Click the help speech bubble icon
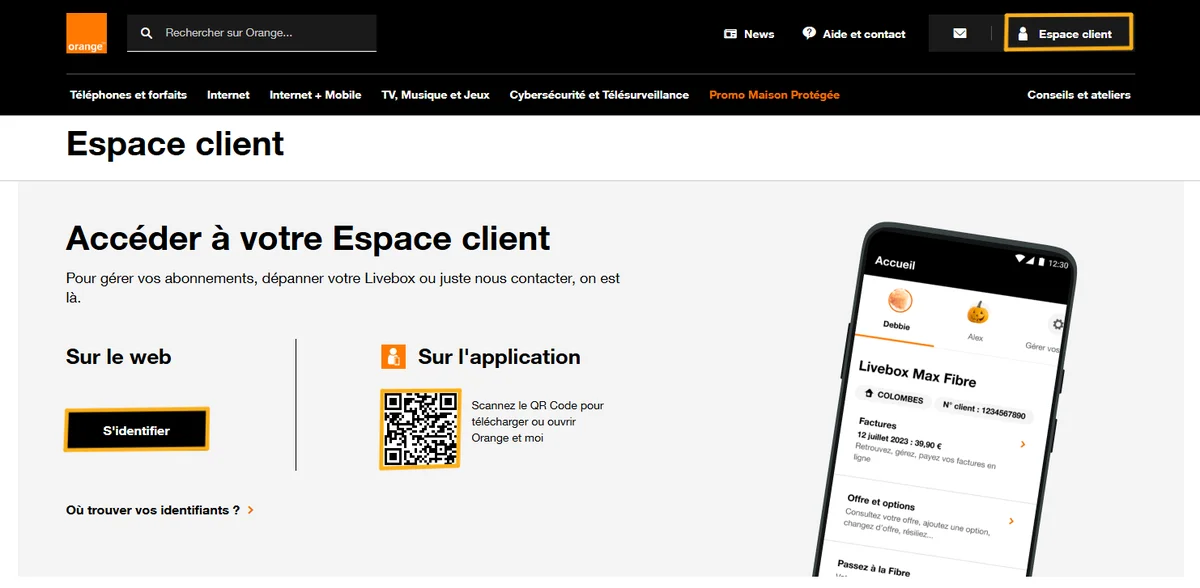This screenshot has height=588, width=1200. tap(809, 33)
